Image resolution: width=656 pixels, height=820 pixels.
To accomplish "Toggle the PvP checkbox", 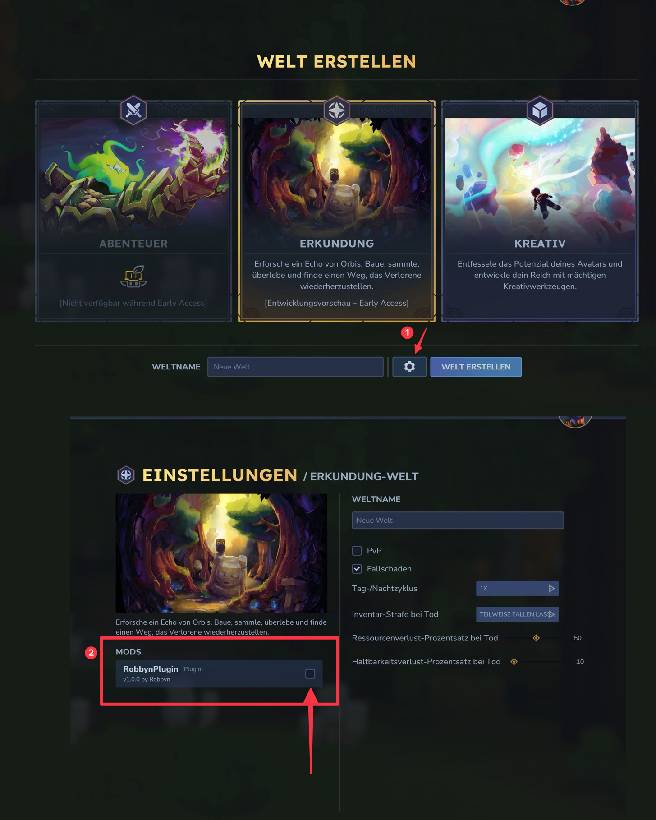I will (357, 551).
